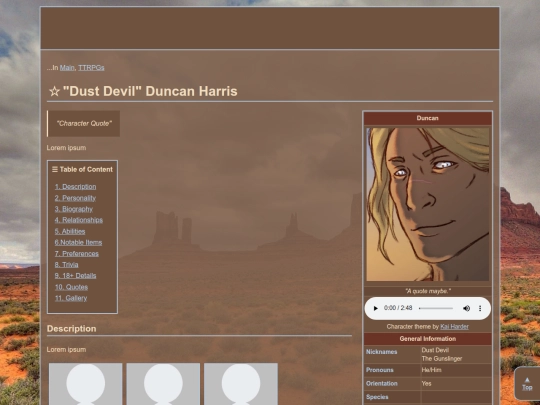Click the He/Him pronouns value

tap(432, 370)
